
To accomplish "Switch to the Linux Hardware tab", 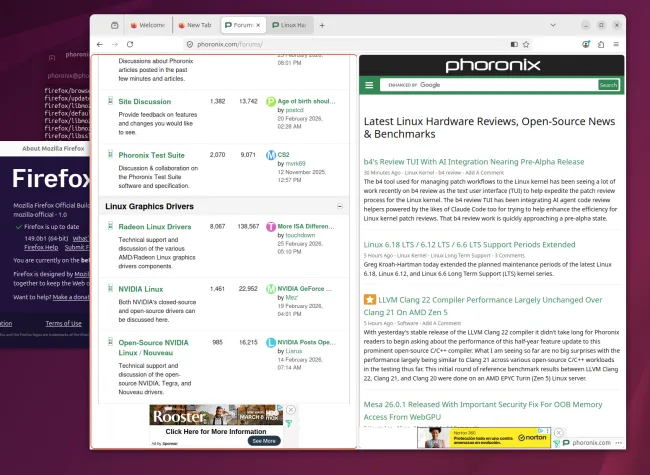I will [289, 25].
